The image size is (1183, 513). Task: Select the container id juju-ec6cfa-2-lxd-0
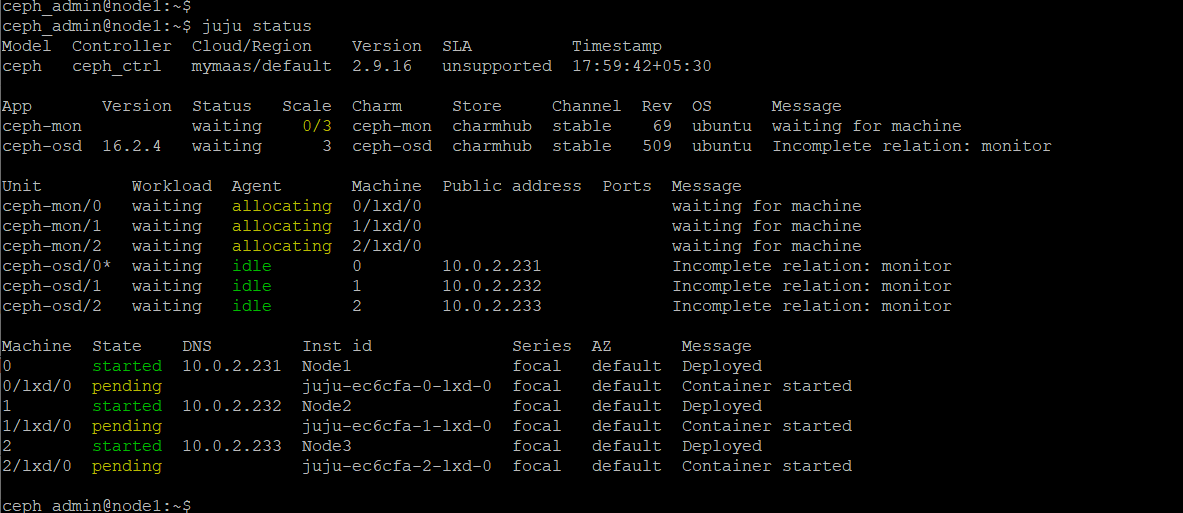(396, 466)
